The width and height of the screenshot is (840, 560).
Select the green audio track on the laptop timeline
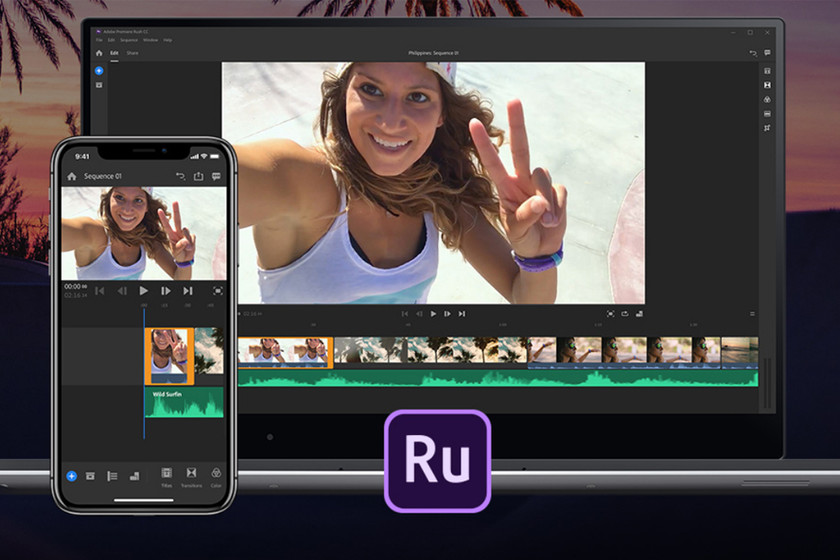click(498, 379)
